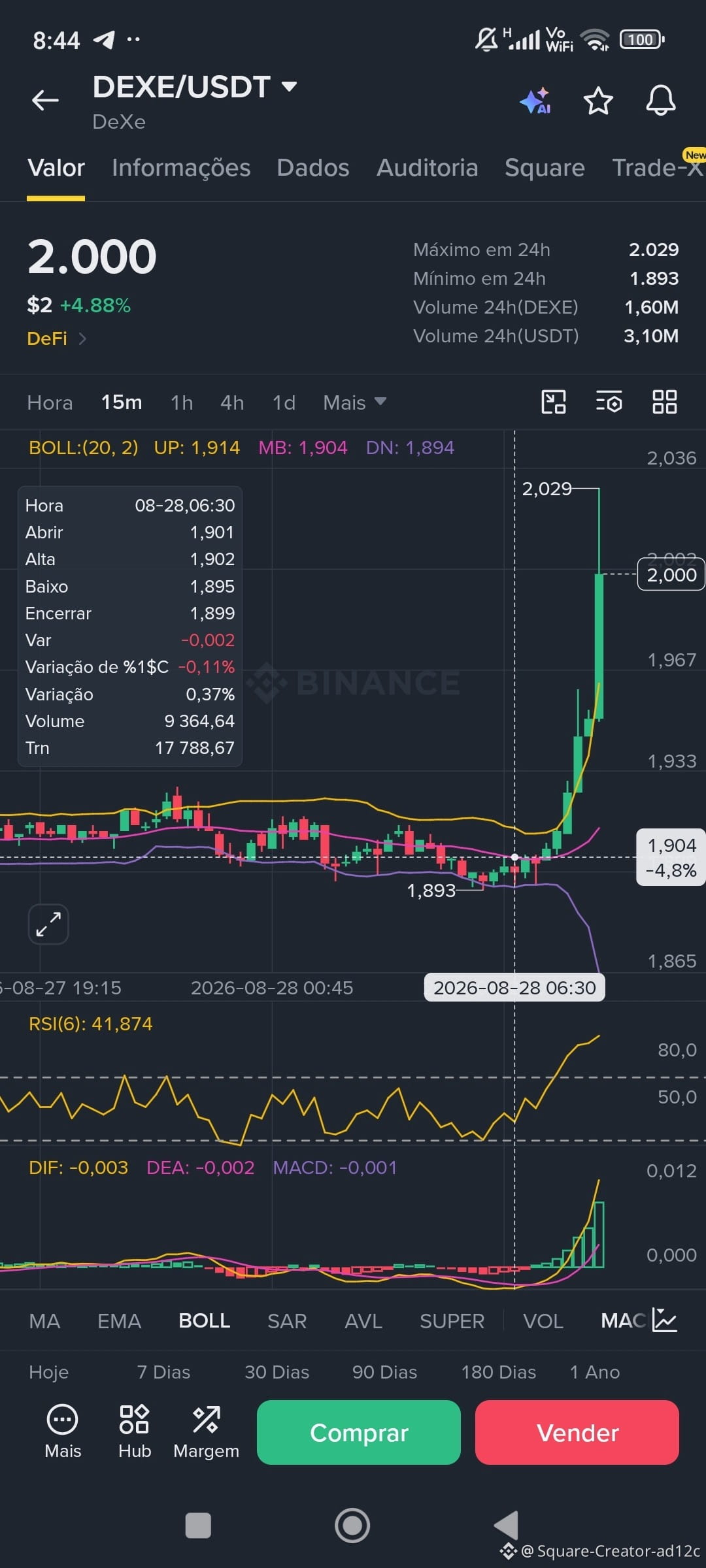This screenshot has width=706, height=1568.
Task: Open the AI sparkle assistant
Action: [535, 101]
